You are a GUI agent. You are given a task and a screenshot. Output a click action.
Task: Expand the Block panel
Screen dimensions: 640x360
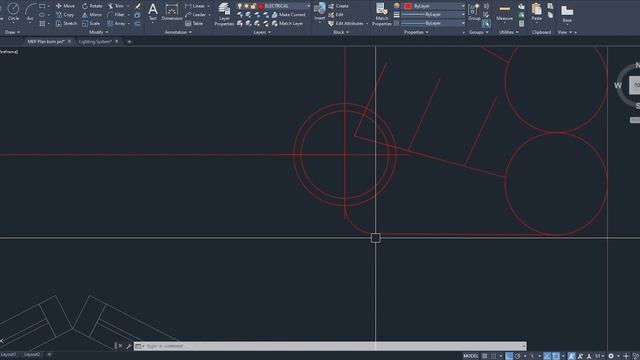click(x=341, y=32)
